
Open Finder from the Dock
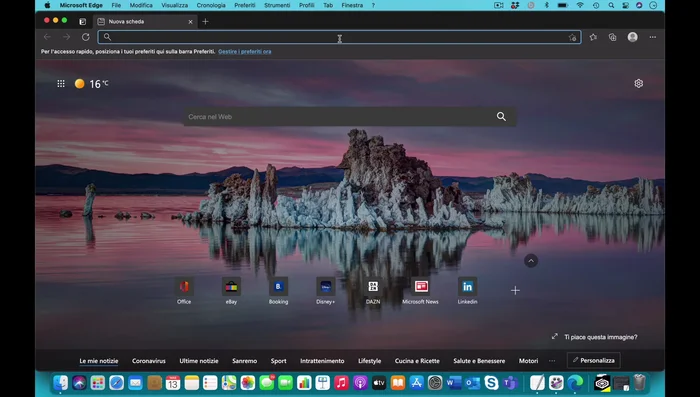pos(61,383)
